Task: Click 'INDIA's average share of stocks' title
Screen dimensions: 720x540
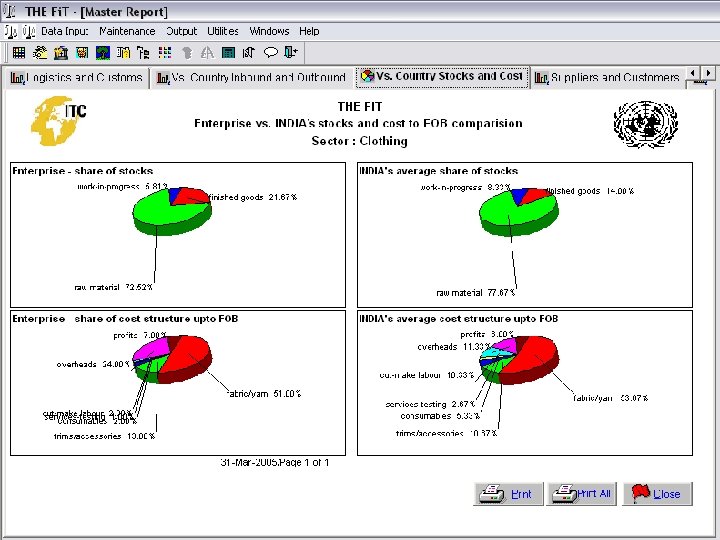Action: click(438, 171)
